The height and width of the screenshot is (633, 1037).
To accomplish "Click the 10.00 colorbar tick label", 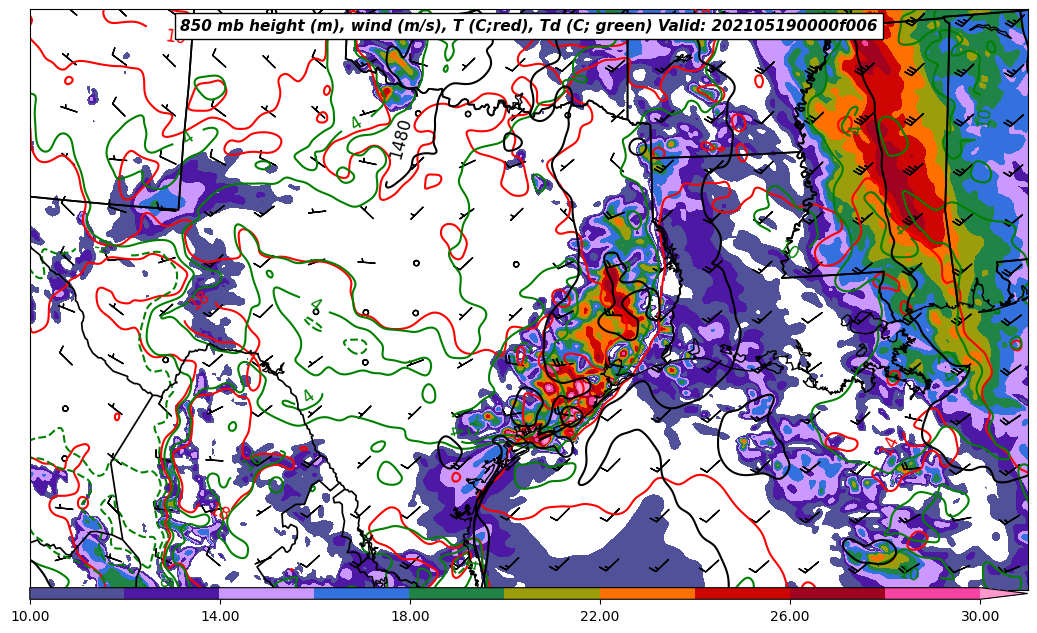I will [30, 616].
